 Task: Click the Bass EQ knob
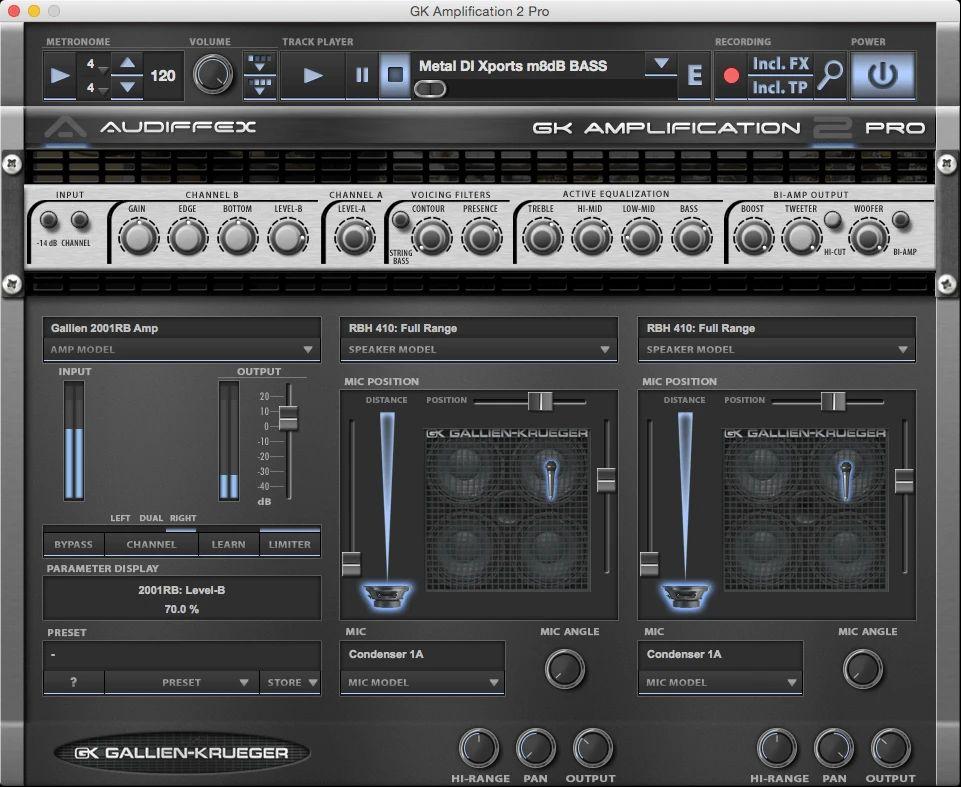(x=691, y=237)
